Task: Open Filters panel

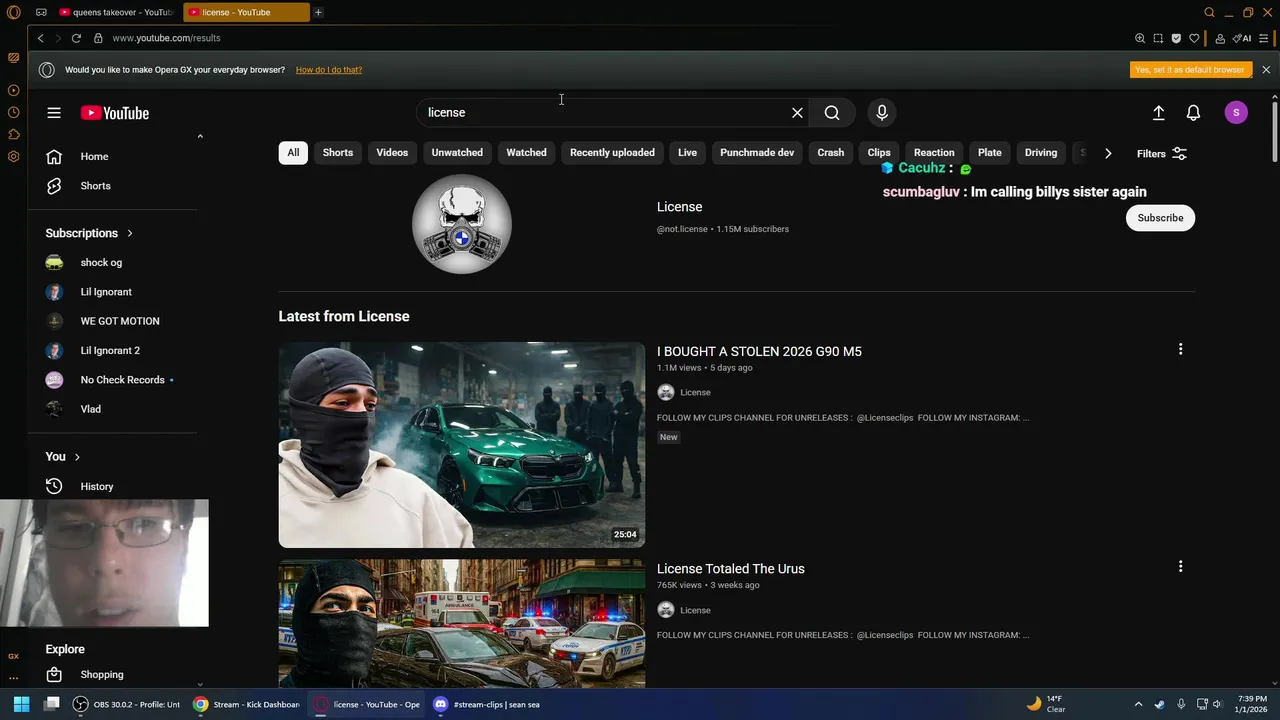Action: [1162, 153]
